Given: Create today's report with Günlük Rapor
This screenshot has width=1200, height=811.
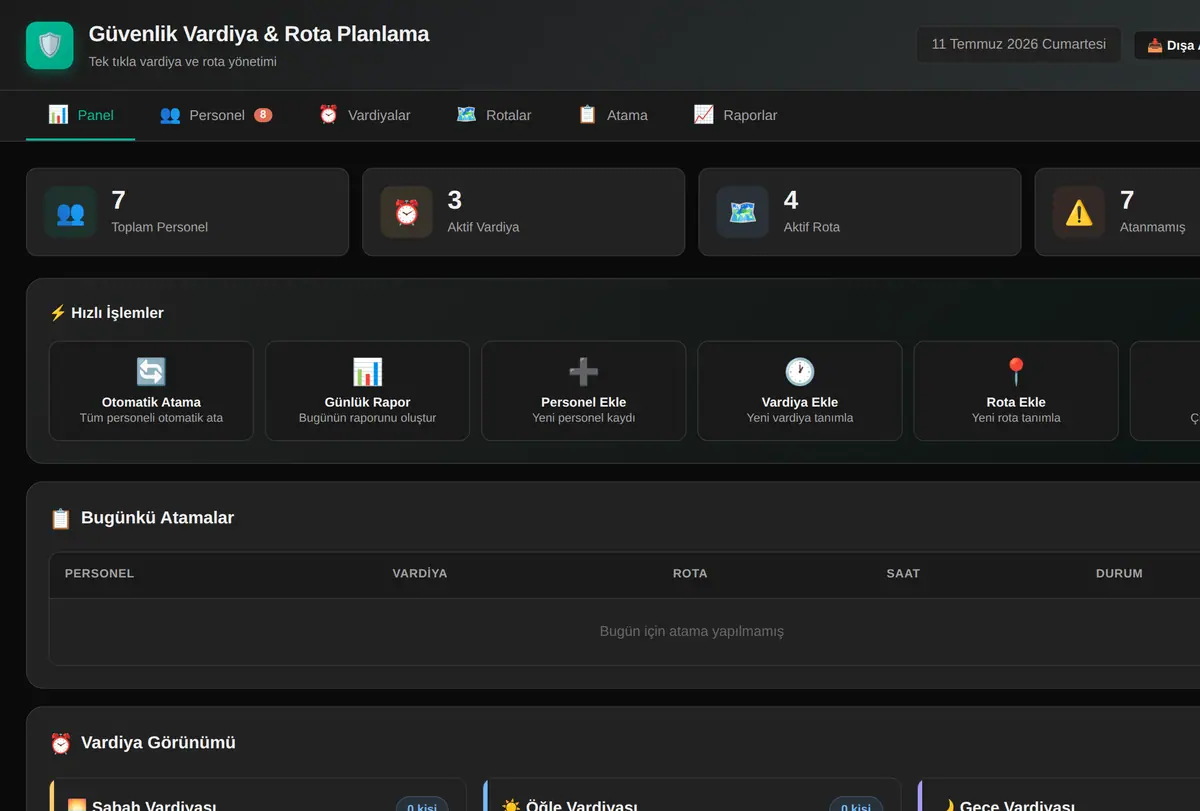Looking at the screenshot, I should tap(367, 391).
